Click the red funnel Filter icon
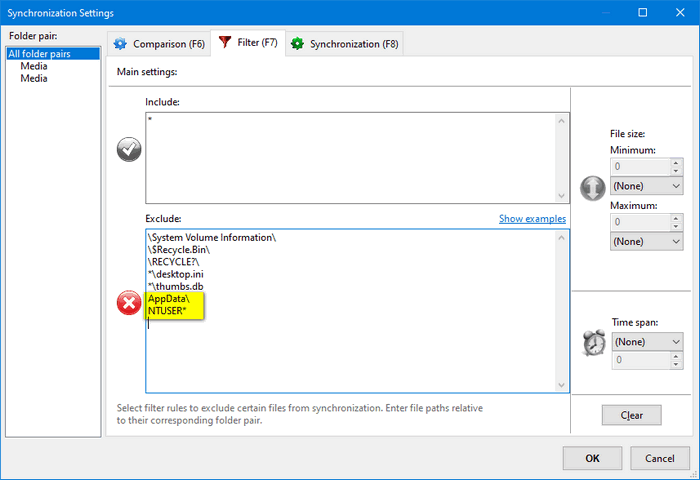Screen dimensions: 700x480 click(x=224, y=44)
